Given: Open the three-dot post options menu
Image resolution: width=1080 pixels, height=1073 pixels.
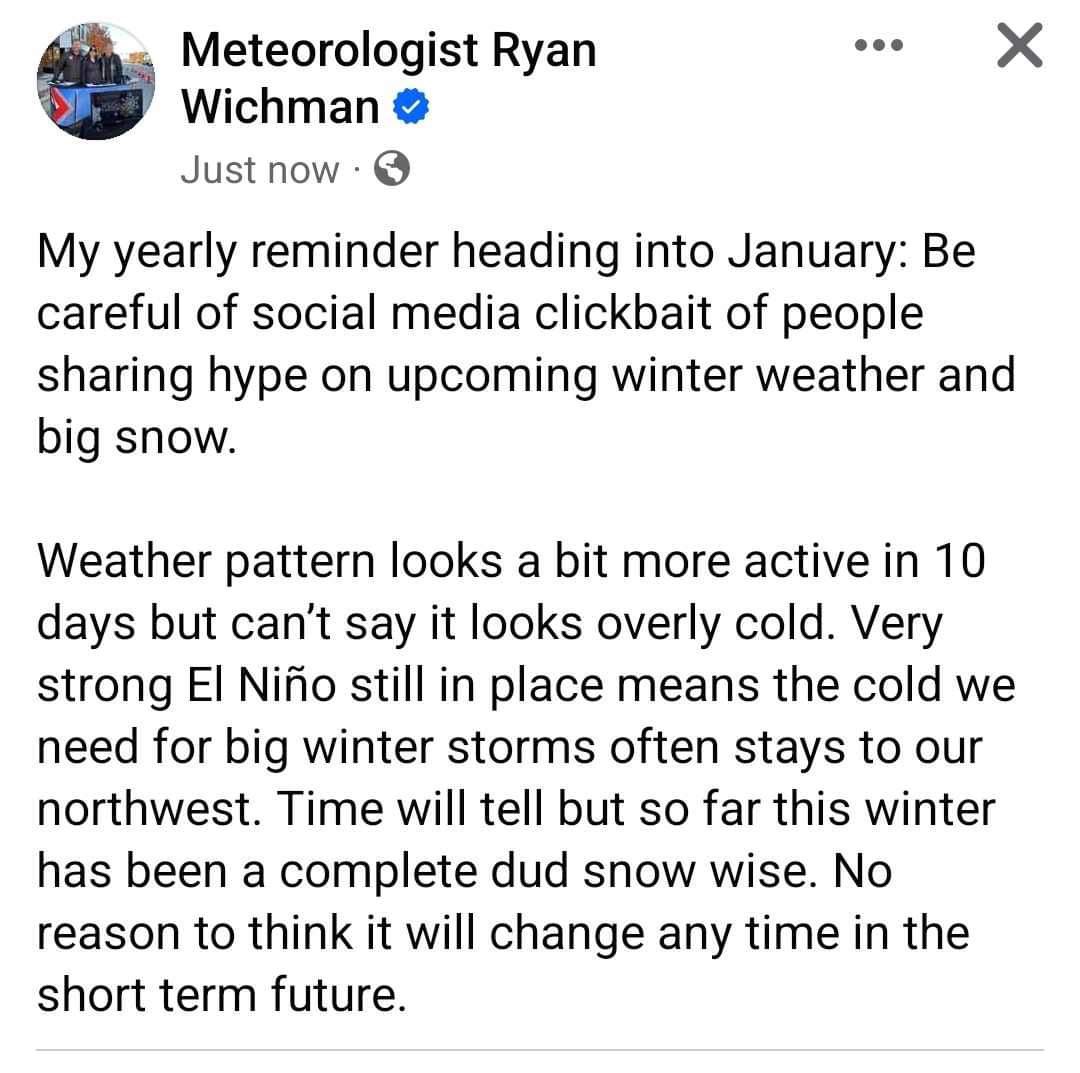Looking at the screenshot, I should [878, 45].
